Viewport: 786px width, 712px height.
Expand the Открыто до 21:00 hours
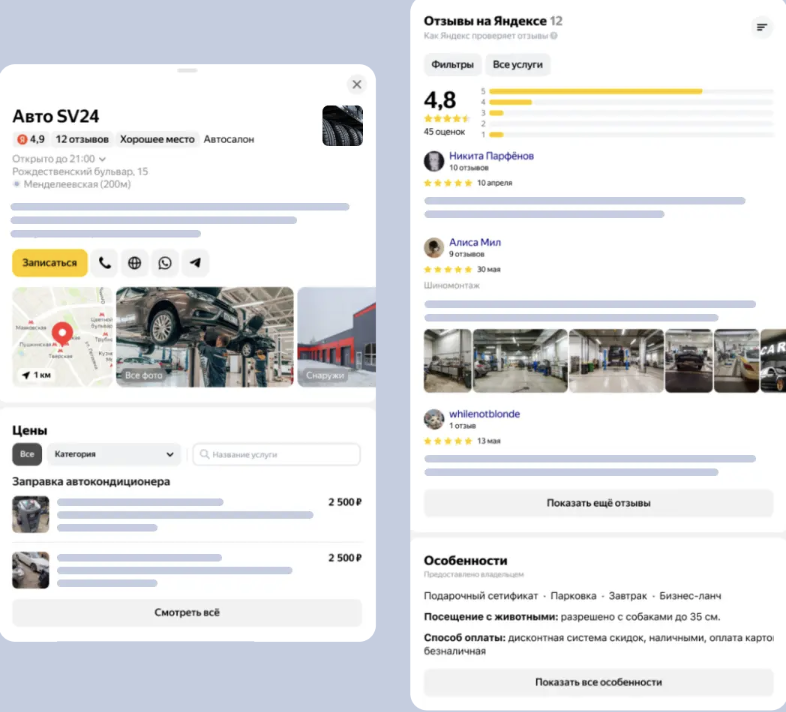click(59, 159)
